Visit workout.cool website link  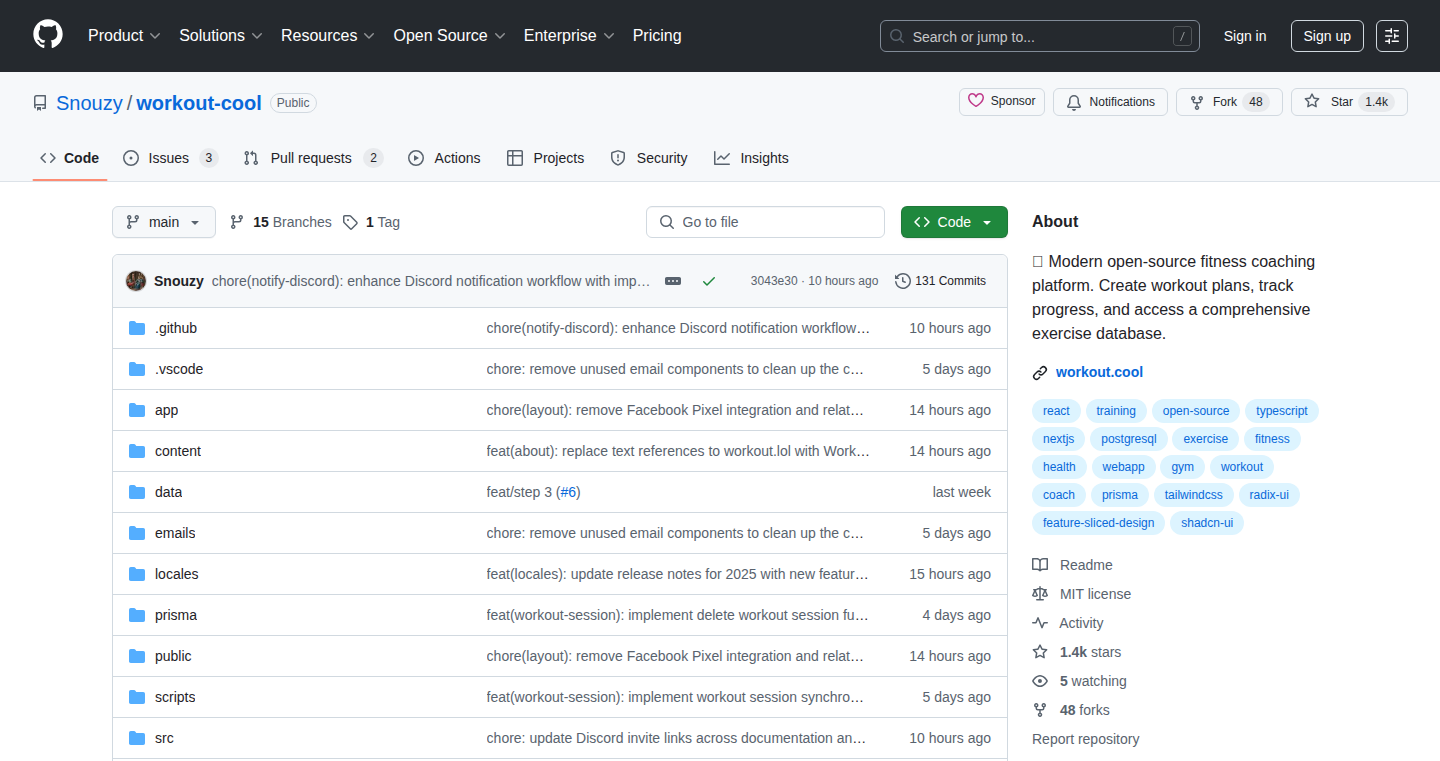1099,372
